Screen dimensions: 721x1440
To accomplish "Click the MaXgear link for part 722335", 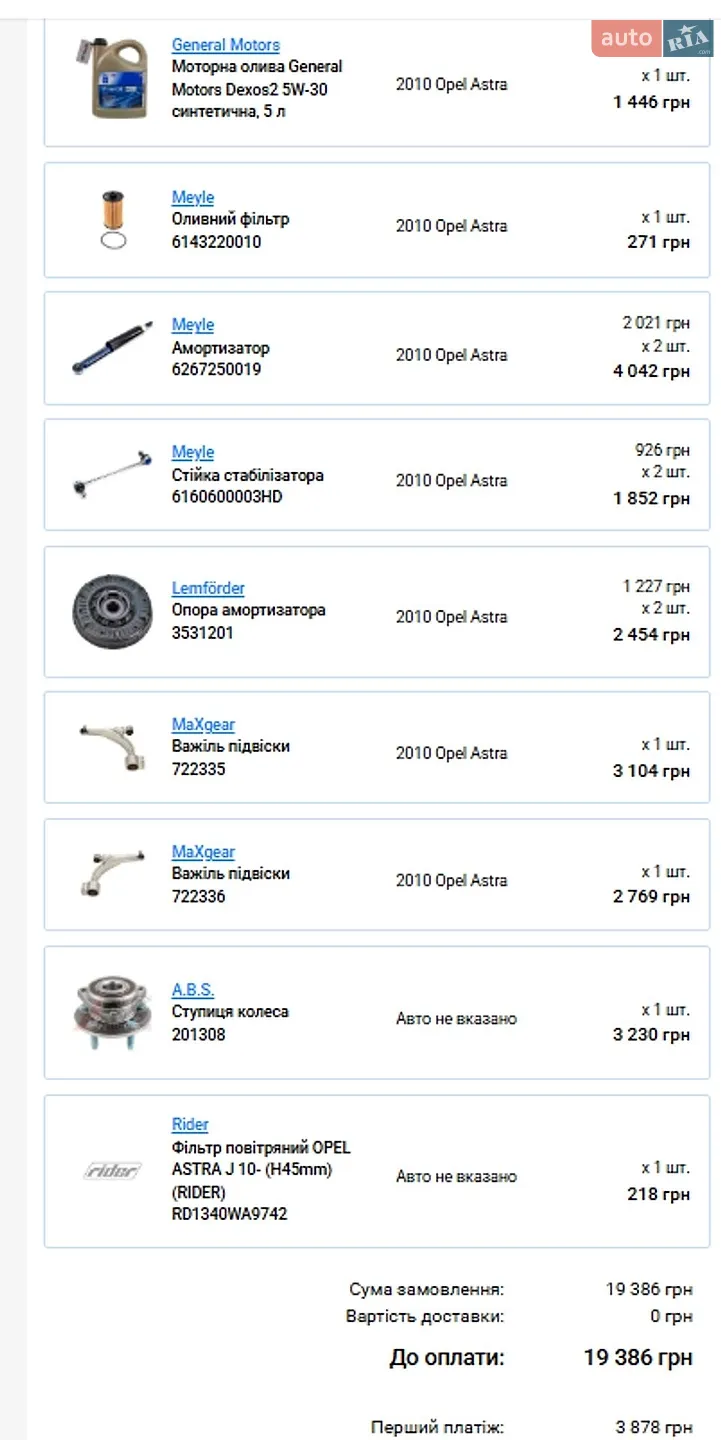I will point(203,724).
